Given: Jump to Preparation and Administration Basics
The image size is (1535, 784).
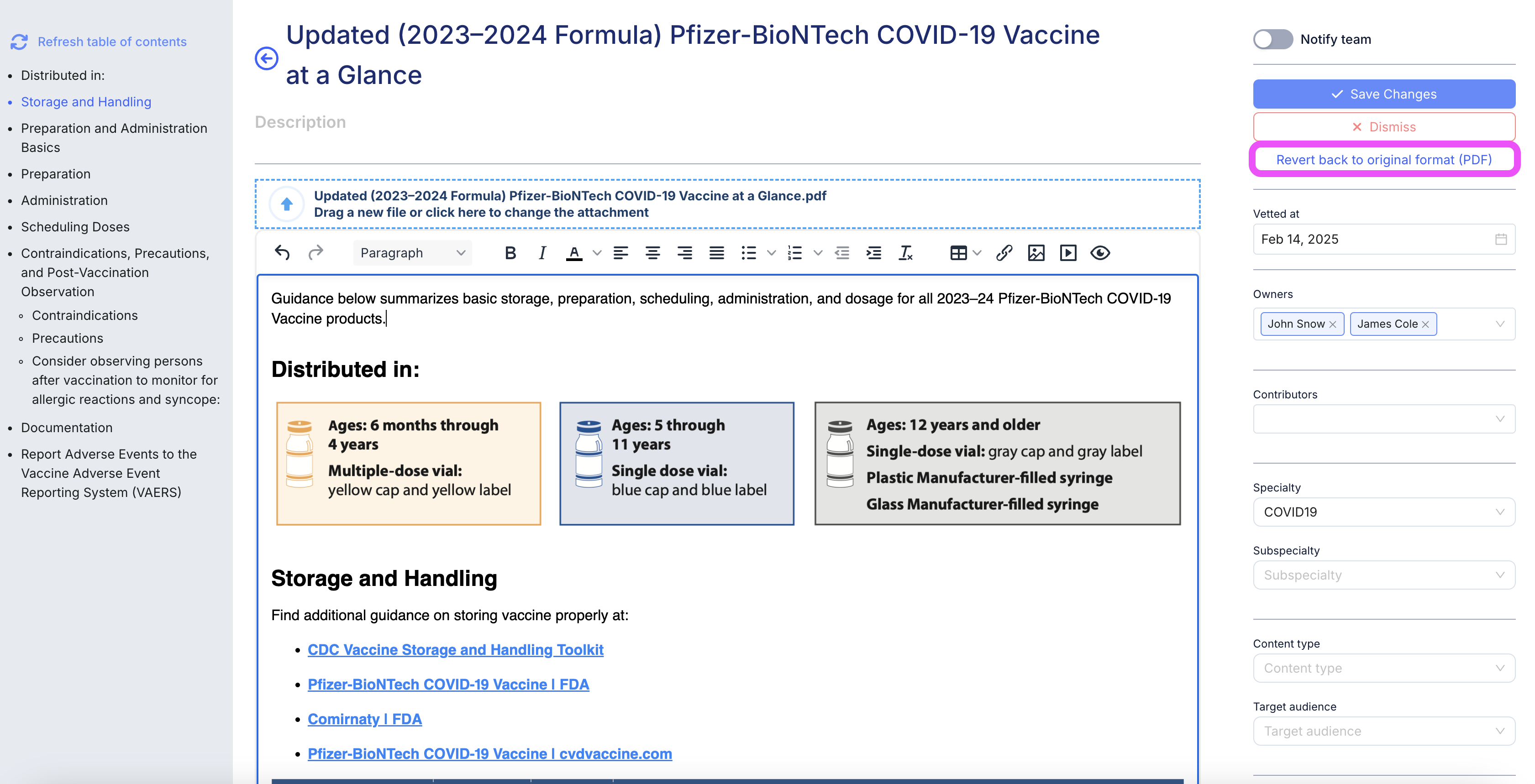Looking at the screenshot, I should (115, 138).
